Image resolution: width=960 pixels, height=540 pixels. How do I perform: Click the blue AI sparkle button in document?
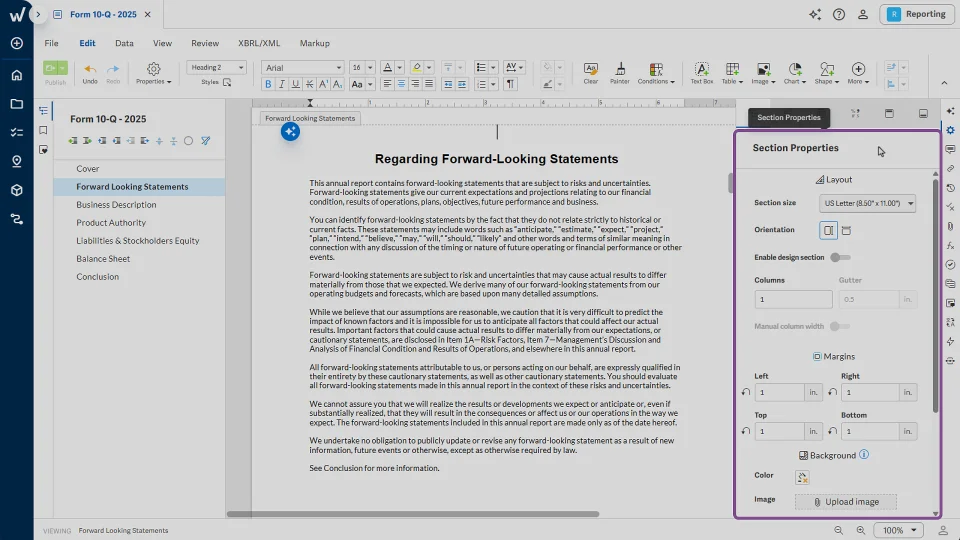tap(290, 131)
